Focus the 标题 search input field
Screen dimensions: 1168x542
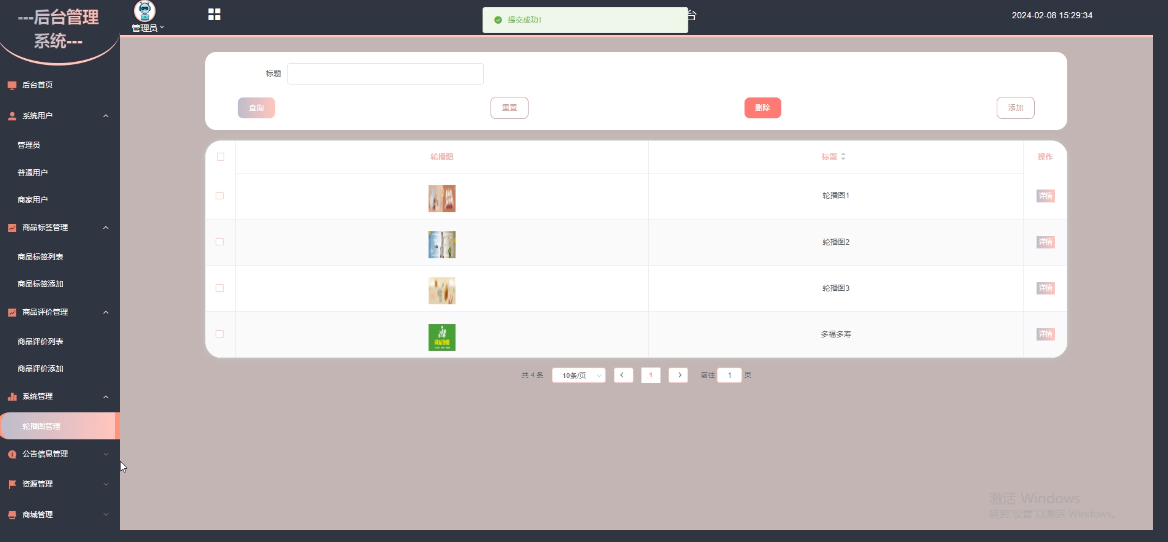coord(385,74)
